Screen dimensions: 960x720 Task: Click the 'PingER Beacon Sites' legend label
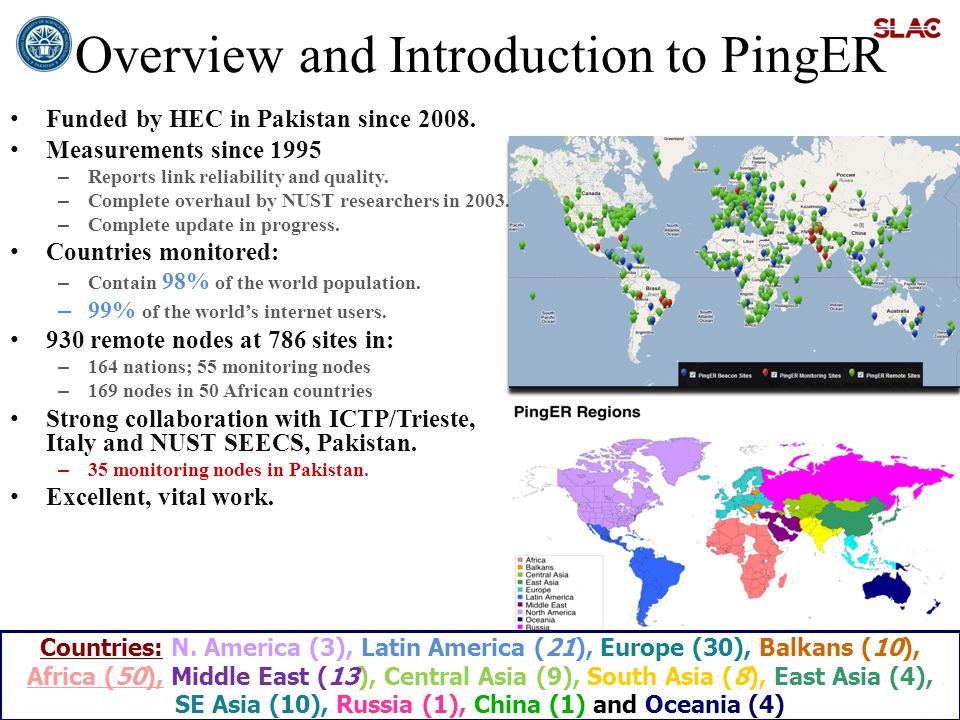click(725, 375)
